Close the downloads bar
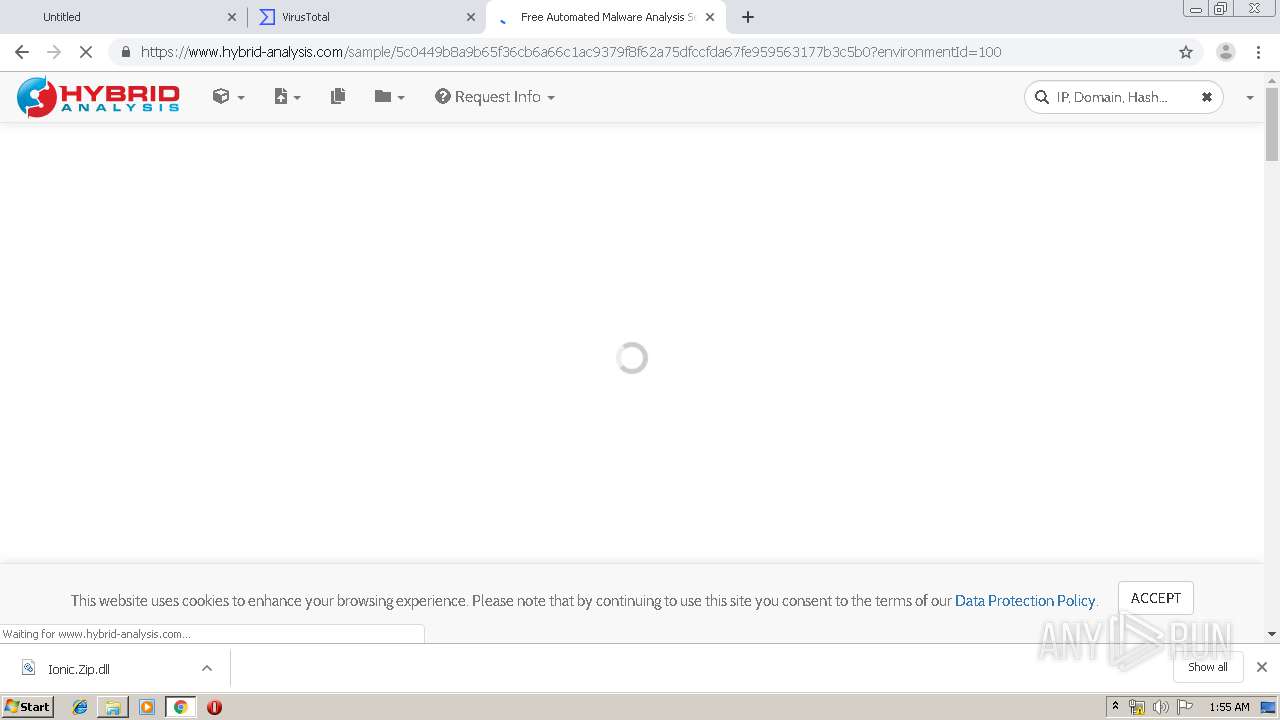The width and height of the screenshot is (1280, 720). click(1262, 667)
